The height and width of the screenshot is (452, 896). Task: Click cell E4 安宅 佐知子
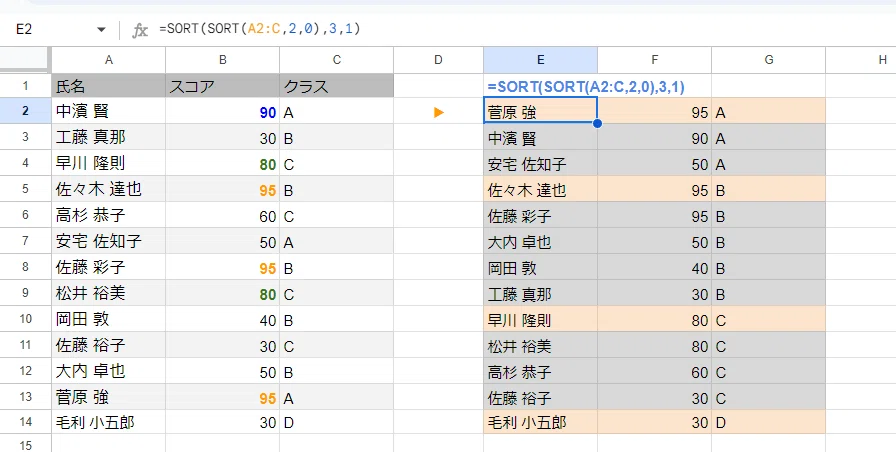point(541,165)
